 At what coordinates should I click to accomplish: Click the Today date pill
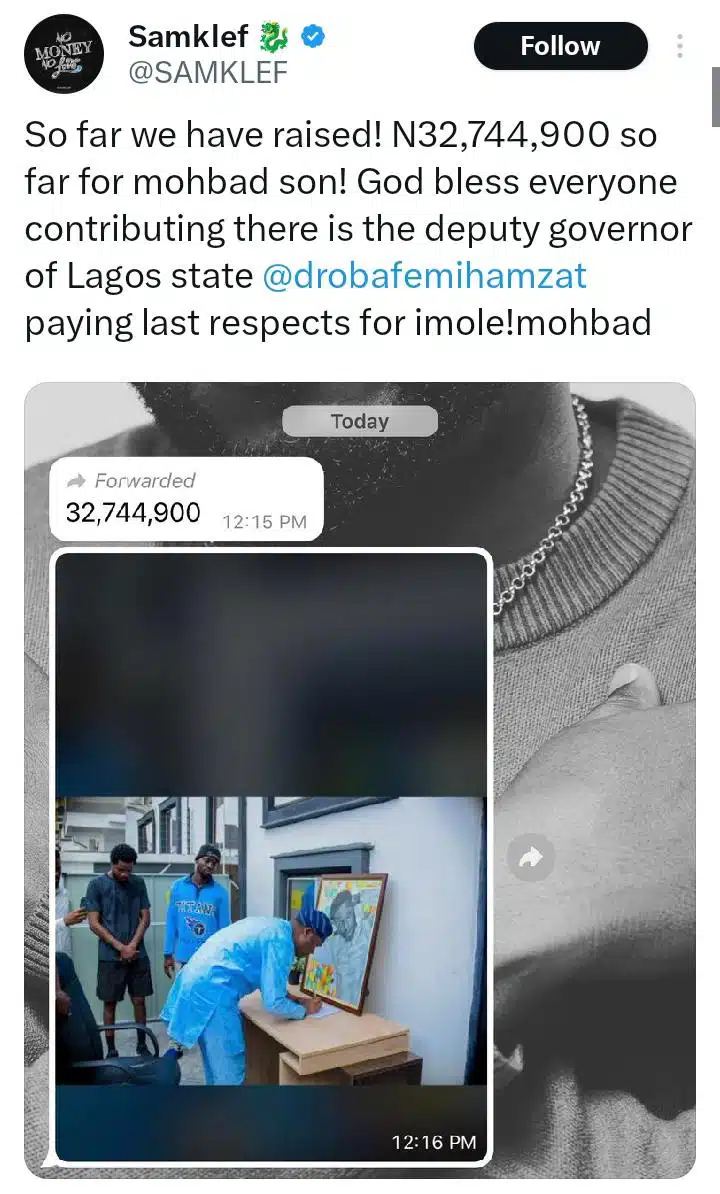359,421
